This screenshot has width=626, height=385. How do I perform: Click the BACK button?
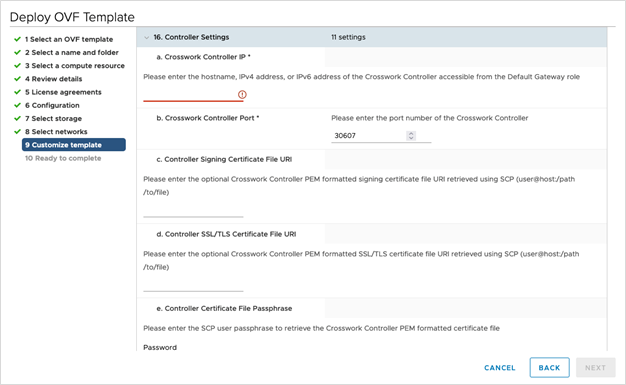[x=549, y=367]
